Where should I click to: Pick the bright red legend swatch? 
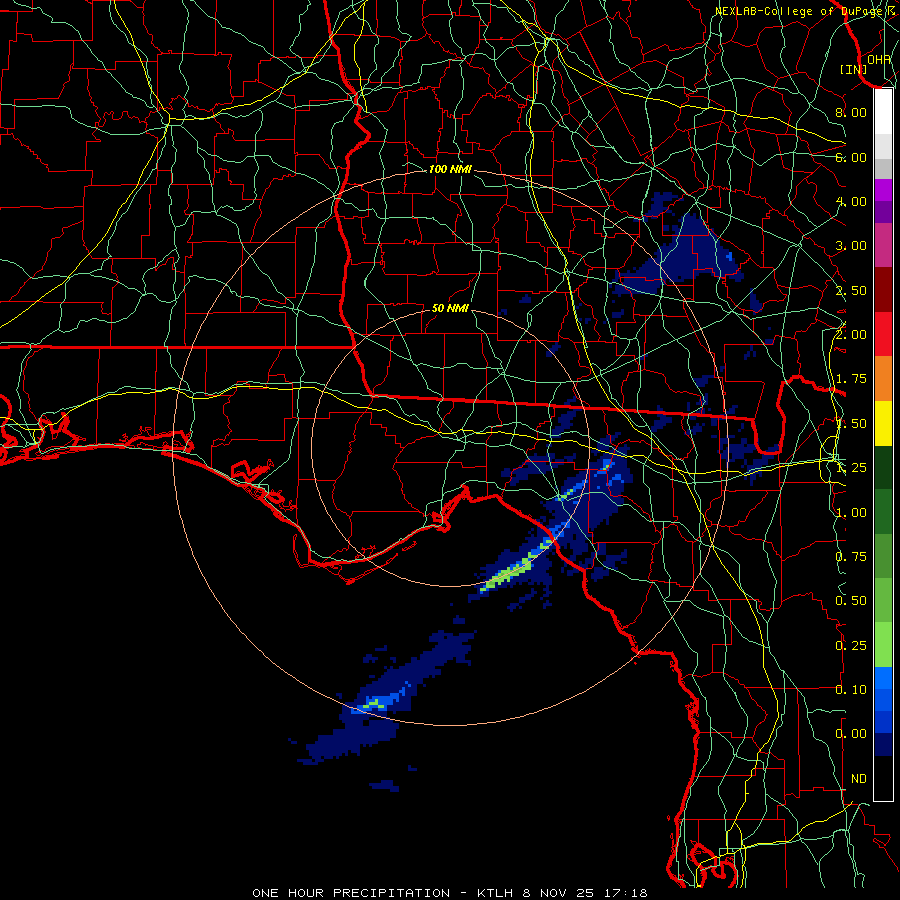(883, 335)
